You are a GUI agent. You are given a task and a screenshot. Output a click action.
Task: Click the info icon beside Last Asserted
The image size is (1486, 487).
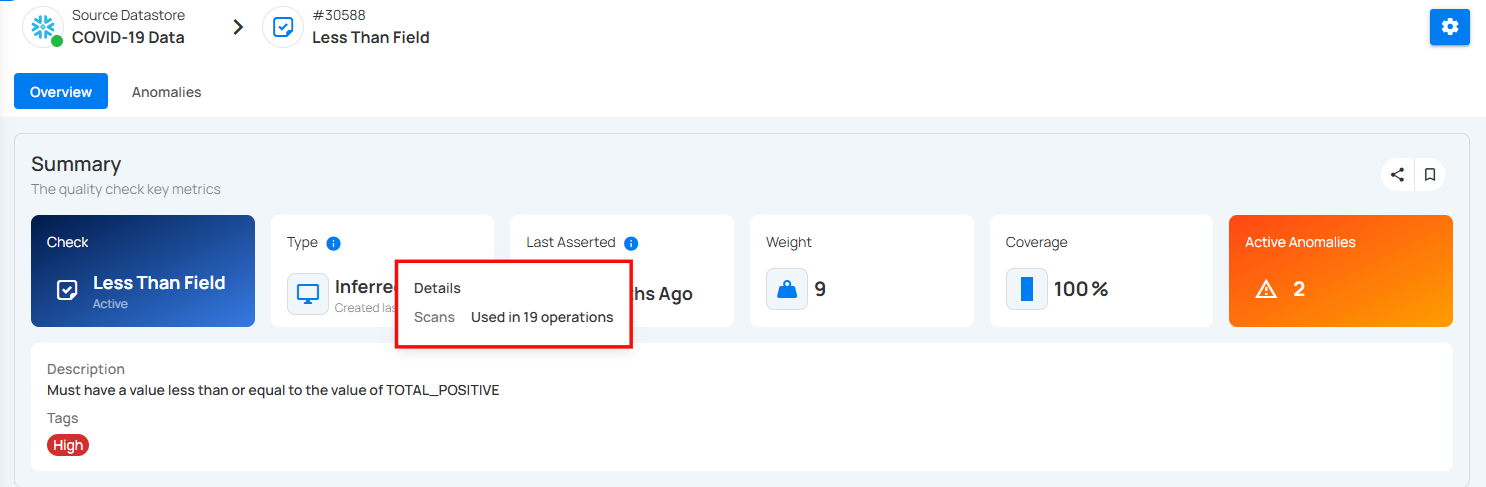pos(631,243)
